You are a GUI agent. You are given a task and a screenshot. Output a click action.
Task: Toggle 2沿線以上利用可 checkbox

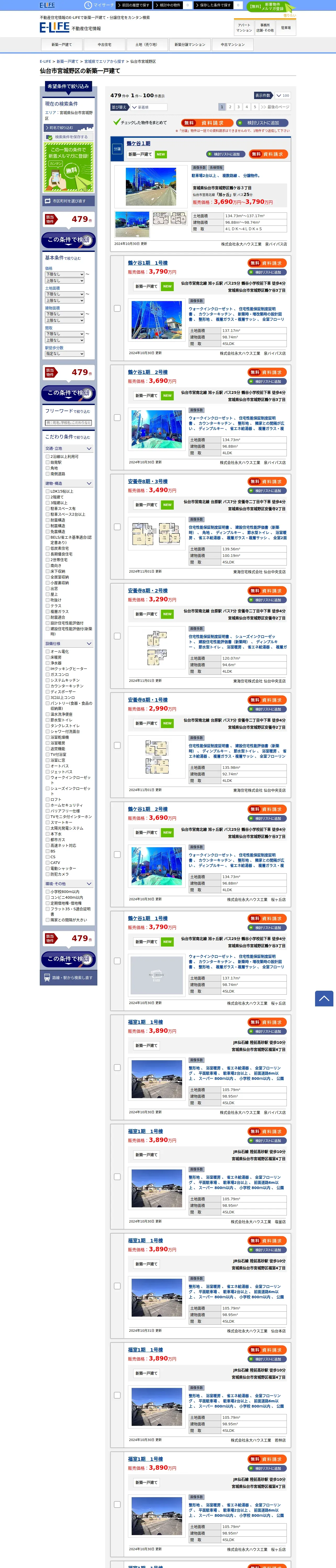pyautogui.click(x=48, y=457)
